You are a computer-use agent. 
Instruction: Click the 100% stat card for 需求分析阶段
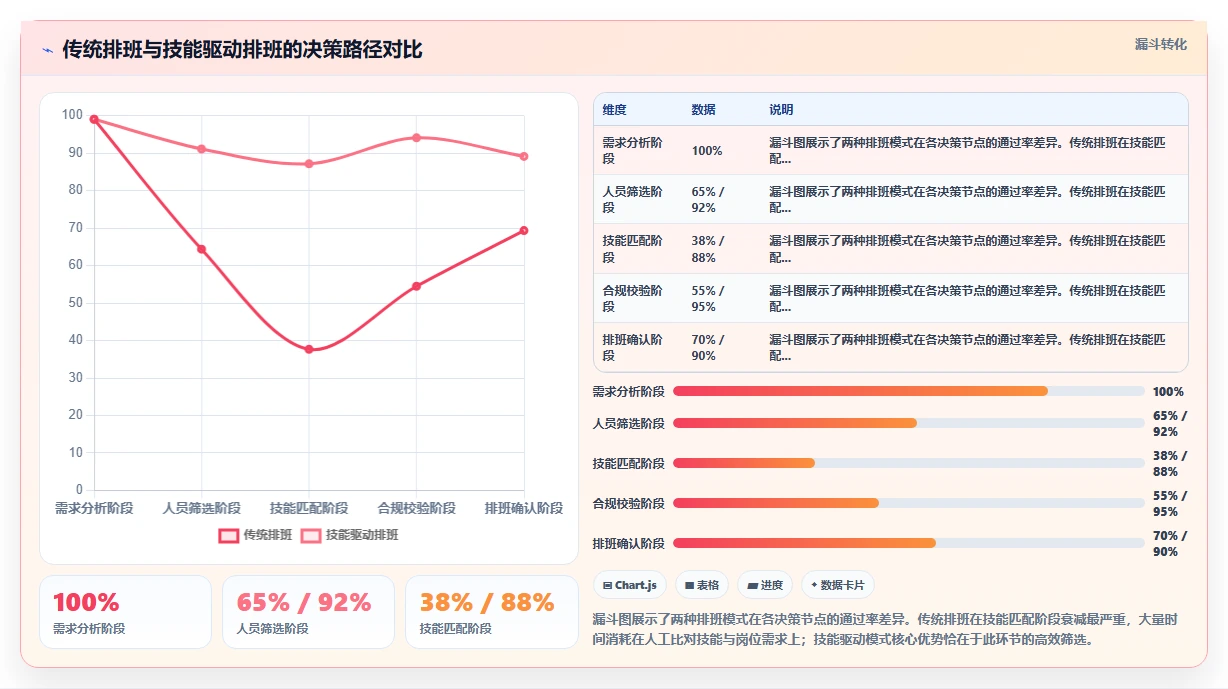pos(125,612)
